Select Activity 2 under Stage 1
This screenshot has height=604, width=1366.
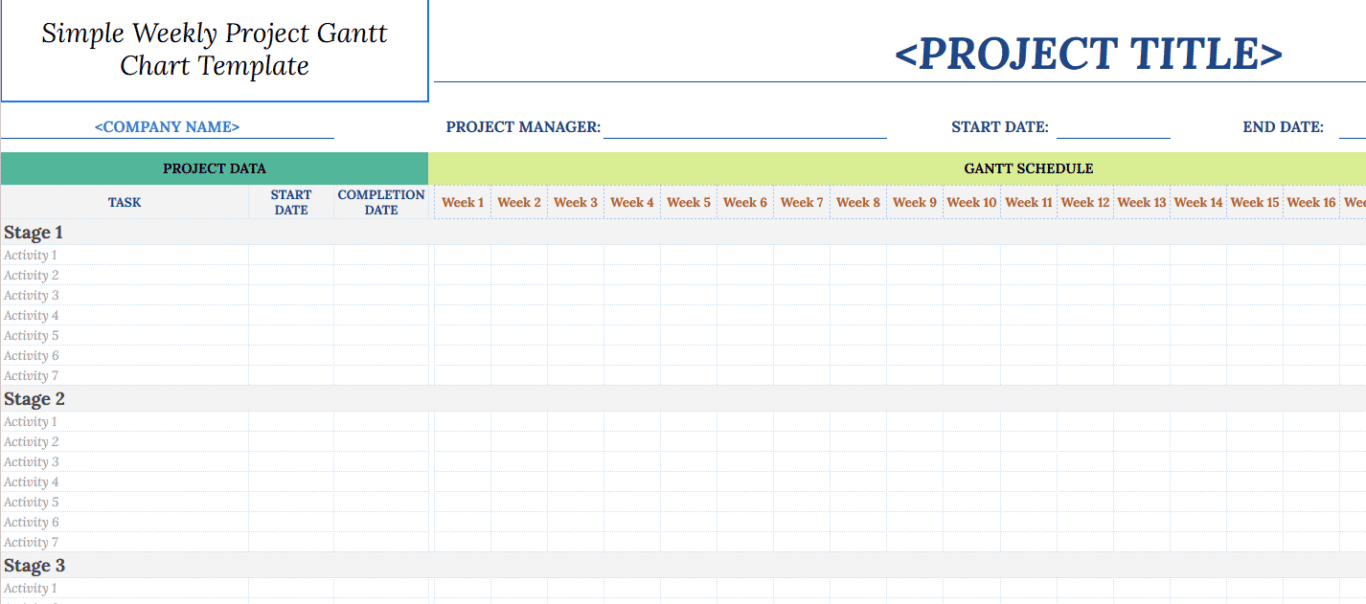(x=31, y=275)
